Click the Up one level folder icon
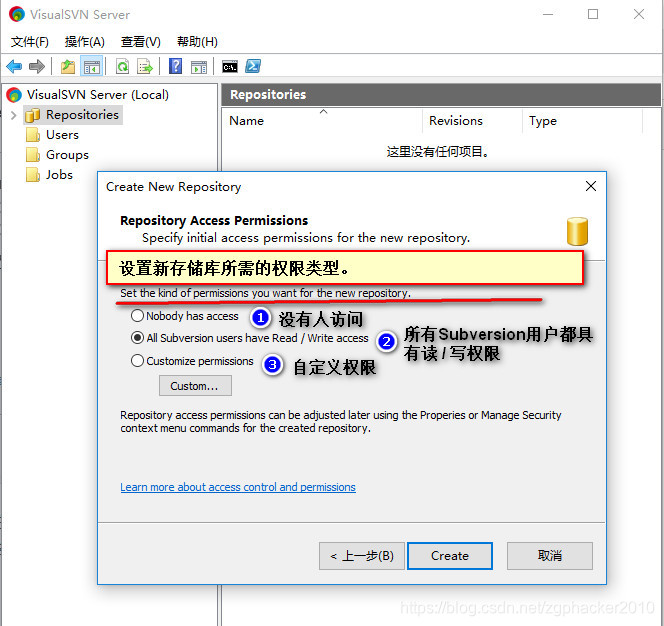The width and height of the screenshot is (664, 626). (x=68, y=66)
